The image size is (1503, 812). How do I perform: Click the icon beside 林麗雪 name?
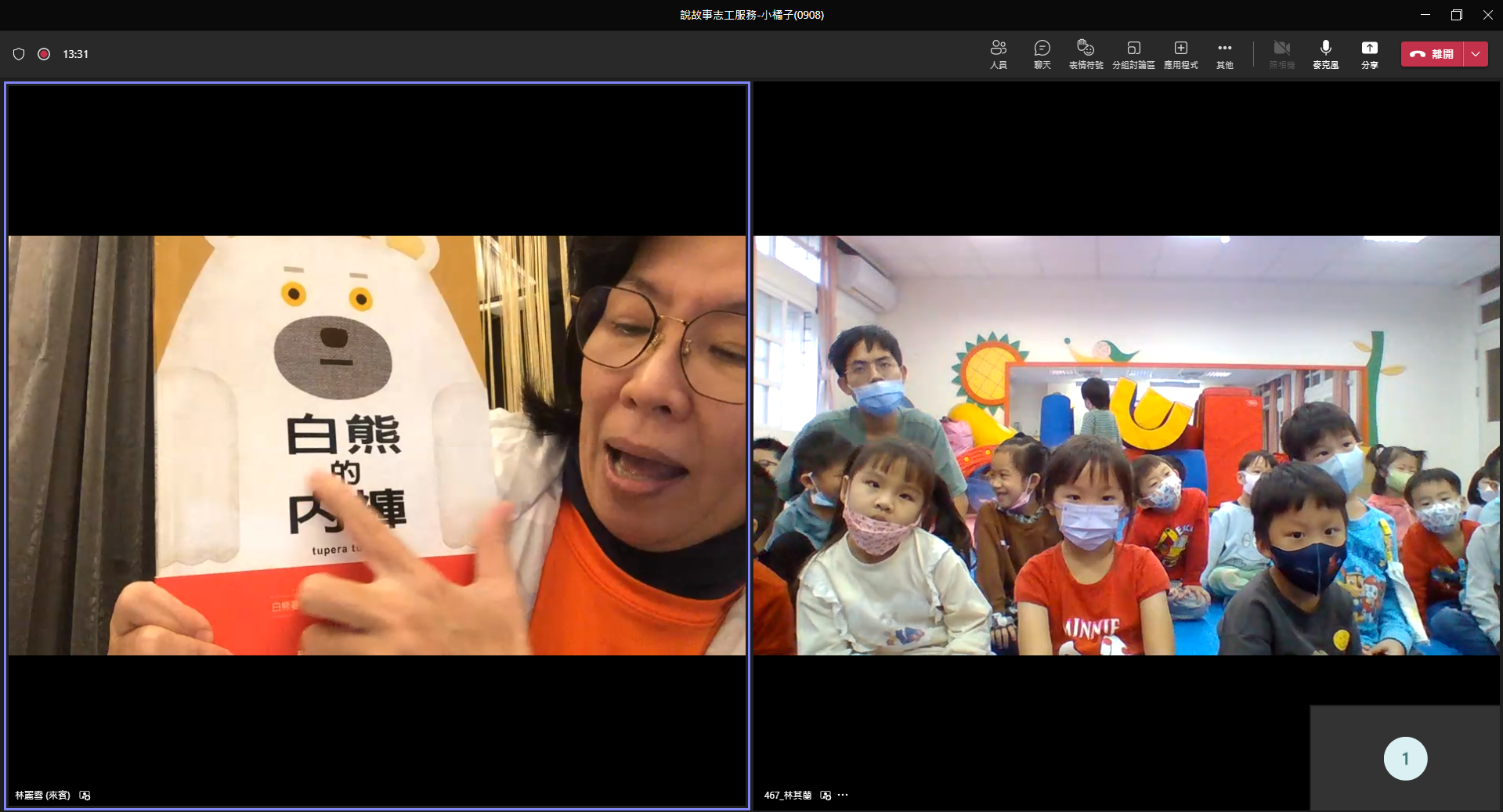[85, 795]
